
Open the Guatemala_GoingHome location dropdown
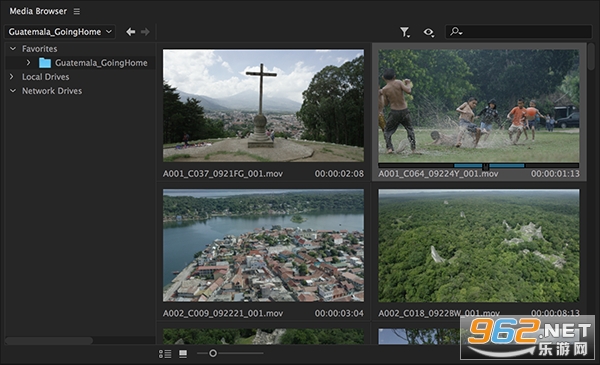[60, 32]
